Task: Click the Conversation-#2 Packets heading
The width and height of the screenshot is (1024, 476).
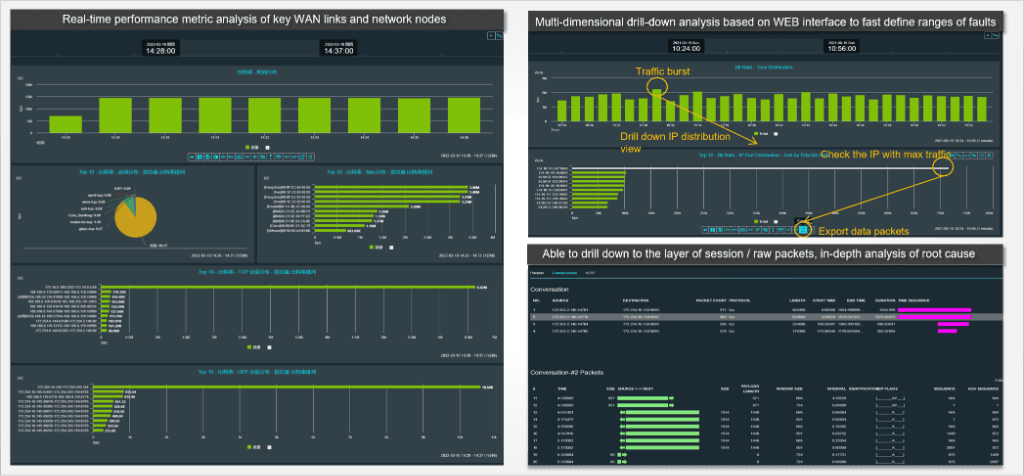Action: (x=565, y=372)
